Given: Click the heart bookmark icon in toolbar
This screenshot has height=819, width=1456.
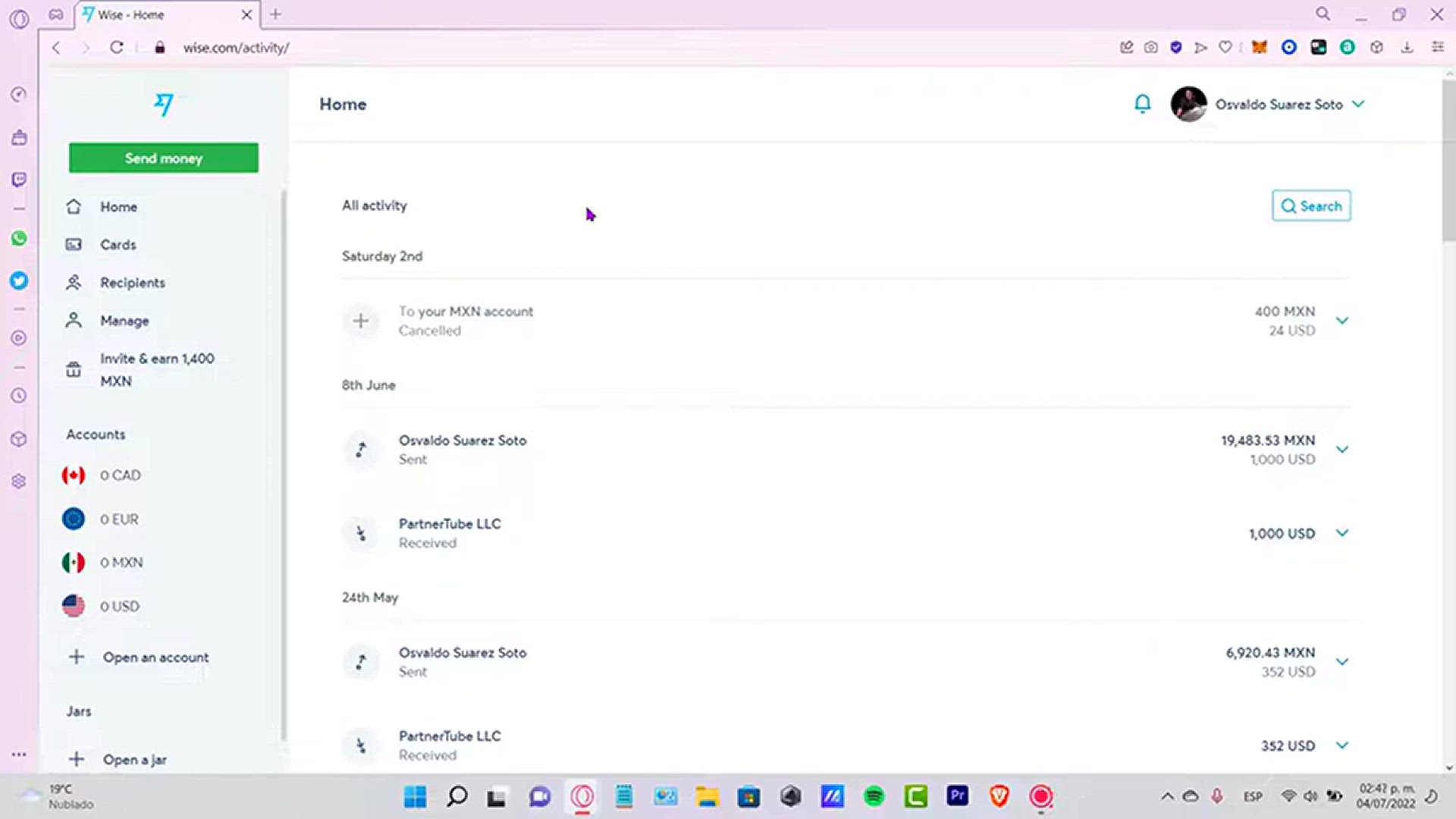Looking at the screenshot, I should click(x=1225, y=47).
